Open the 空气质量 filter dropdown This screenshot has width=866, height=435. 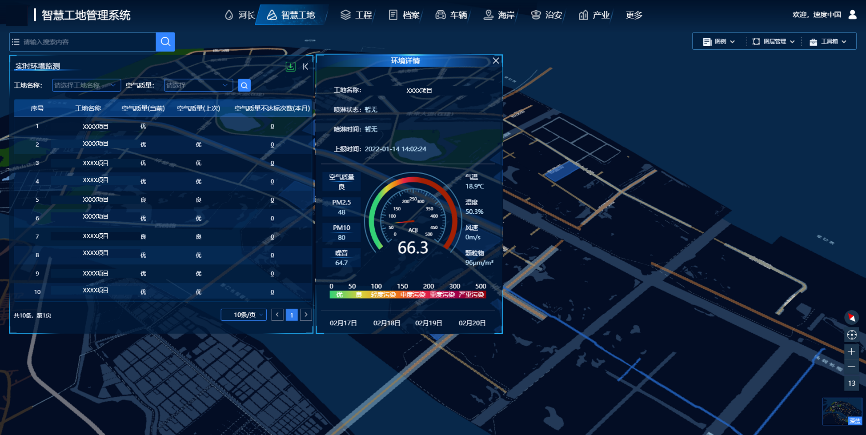[x=198, y=85]
